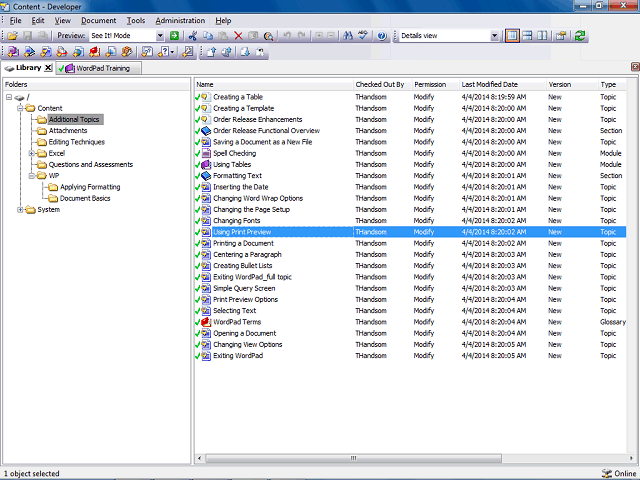Click the Undo arrow icon

[x=287, y=36]
